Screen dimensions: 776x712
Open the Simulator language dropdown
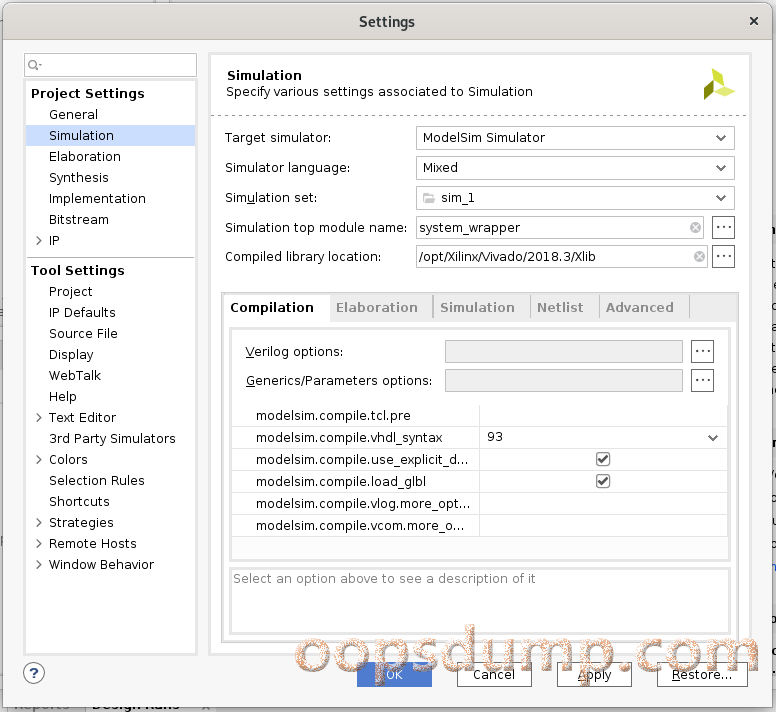coord(575,168)
